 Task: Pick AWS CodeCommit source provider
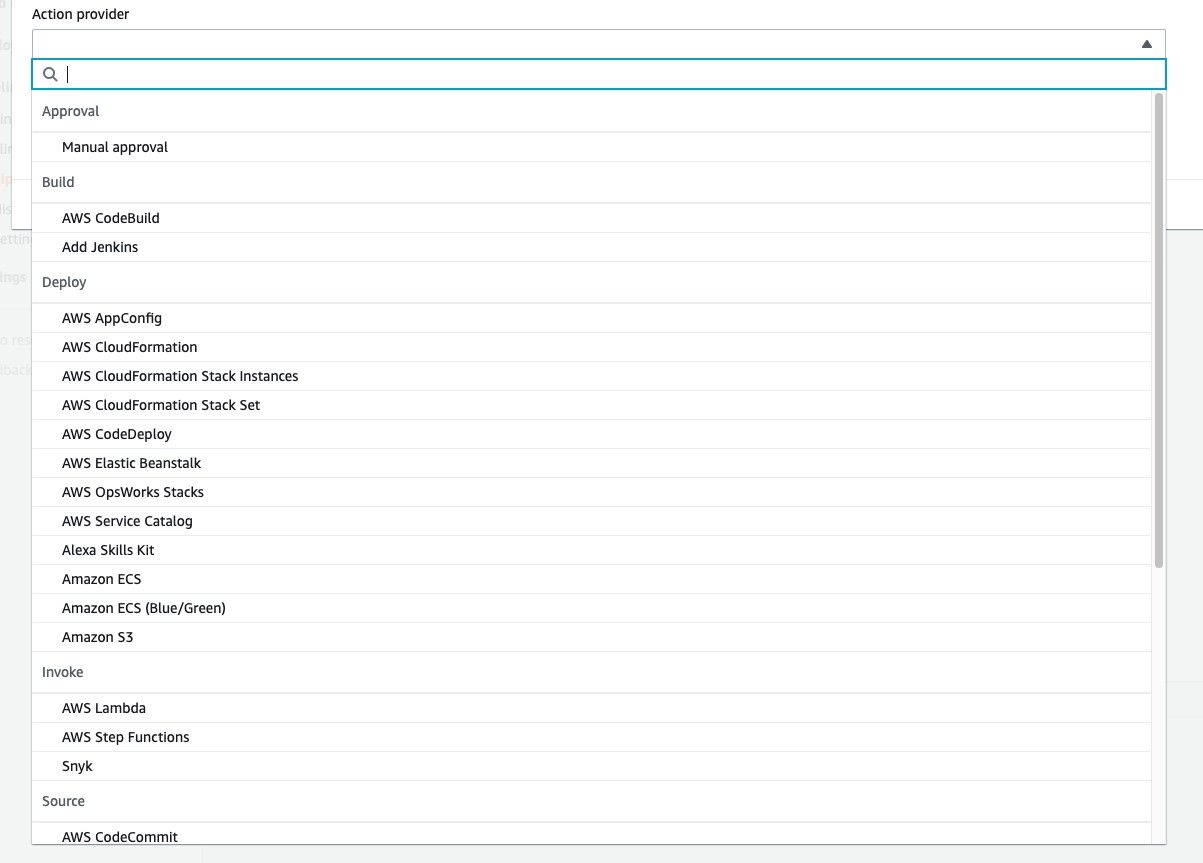[x=592, y=836]
